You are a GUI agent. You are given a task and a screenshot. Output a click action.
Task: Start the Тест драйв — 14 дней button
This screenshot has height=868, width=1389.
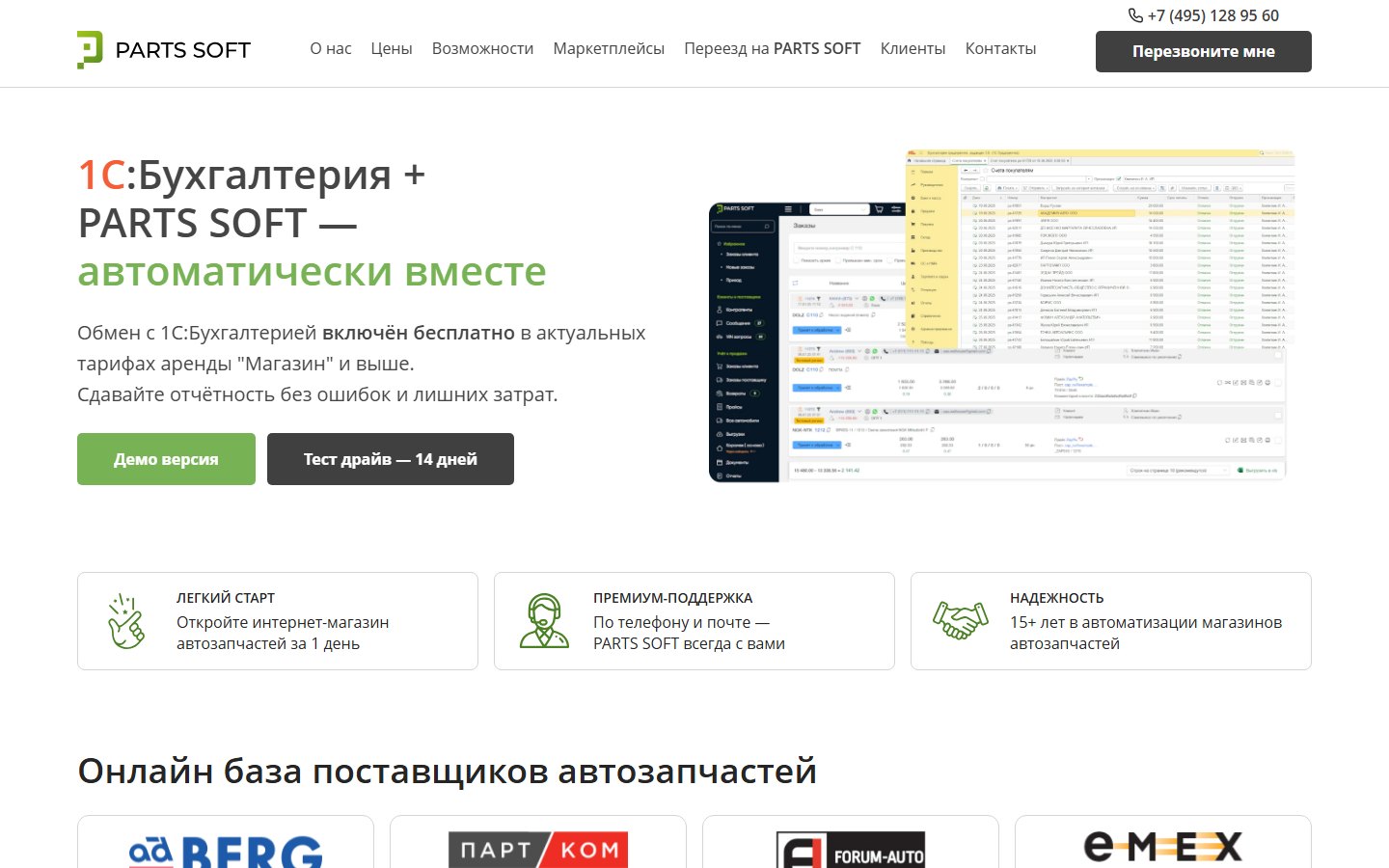391,459
